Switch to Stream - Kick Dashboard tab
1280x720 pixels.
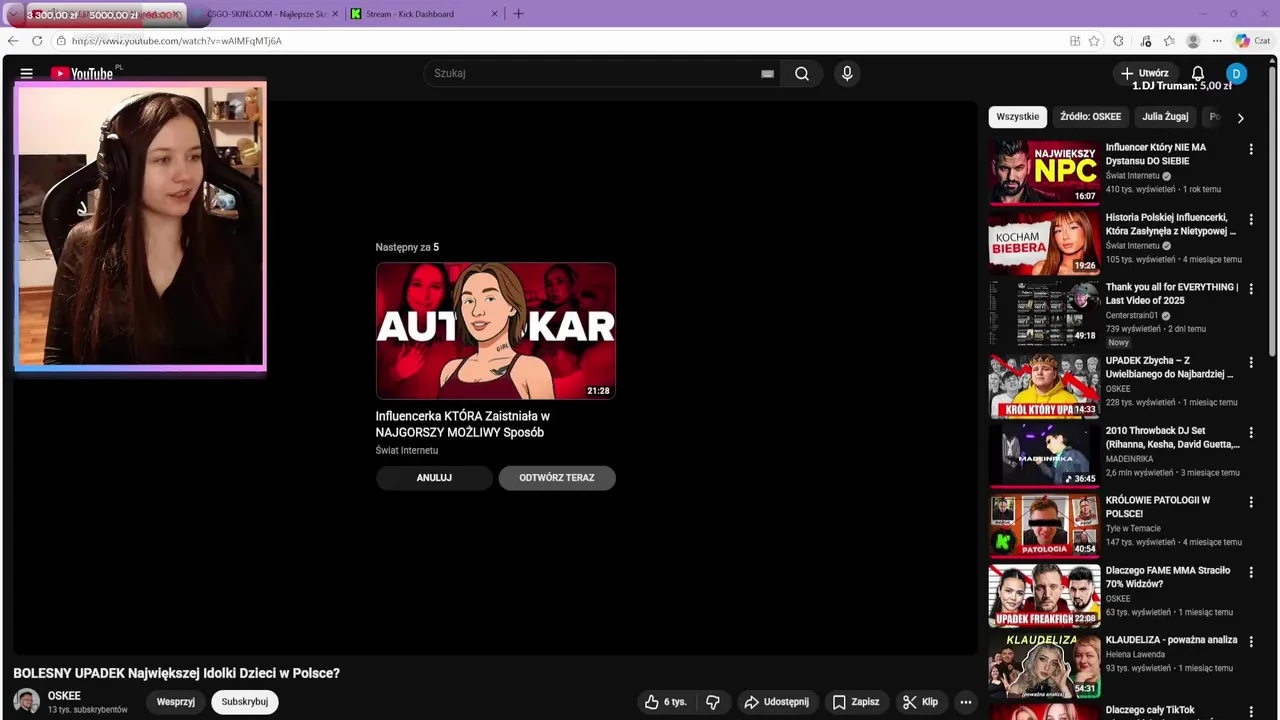(424, 14)
